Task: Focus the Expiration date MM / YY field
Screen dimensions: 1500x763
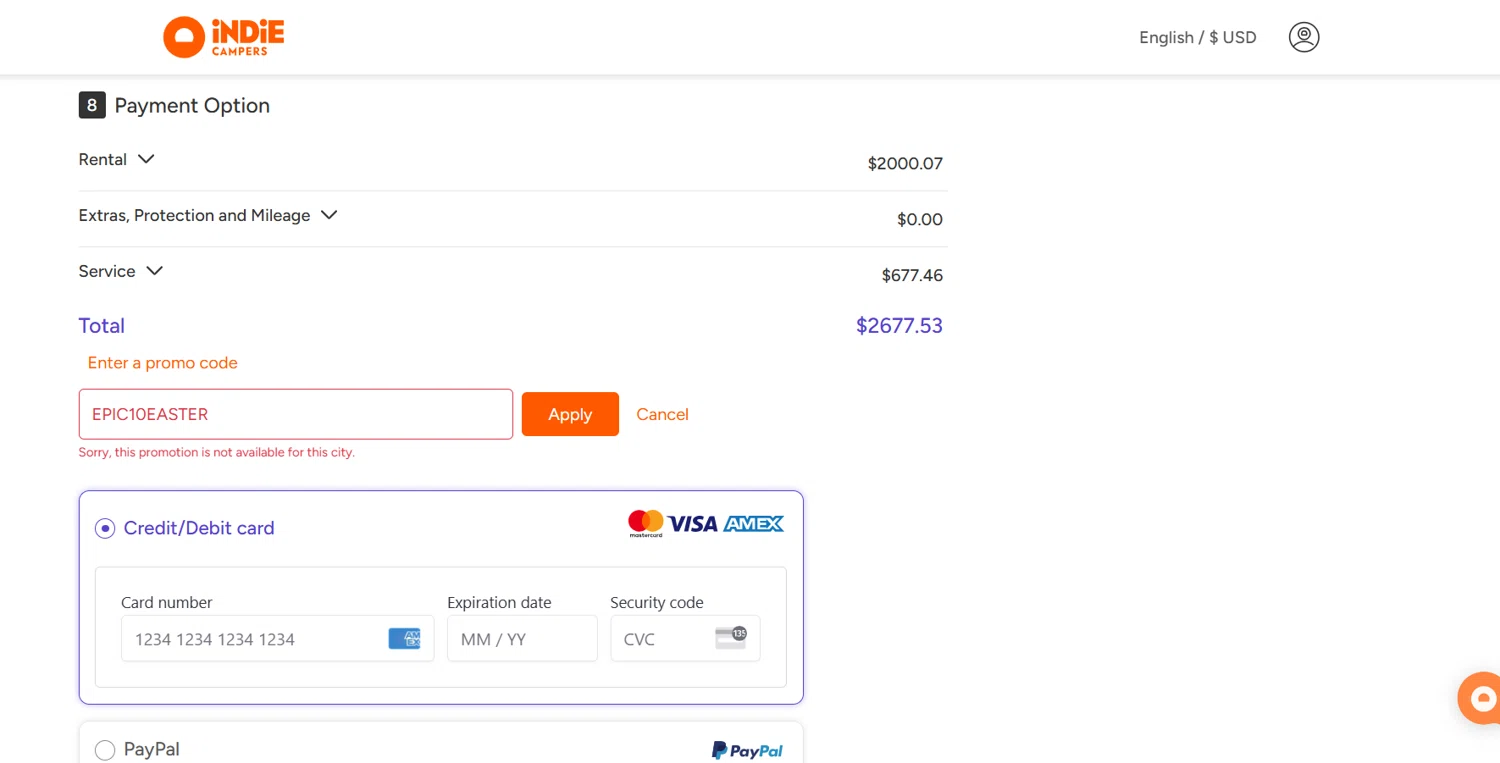Action: pyautogui.click(x=522, y=639)
